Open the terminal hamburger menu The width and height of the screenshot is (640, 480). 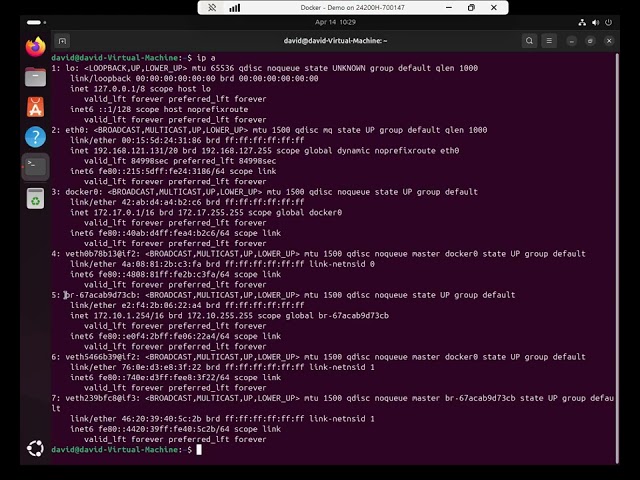pyautogui.click(x=549, y=41)
